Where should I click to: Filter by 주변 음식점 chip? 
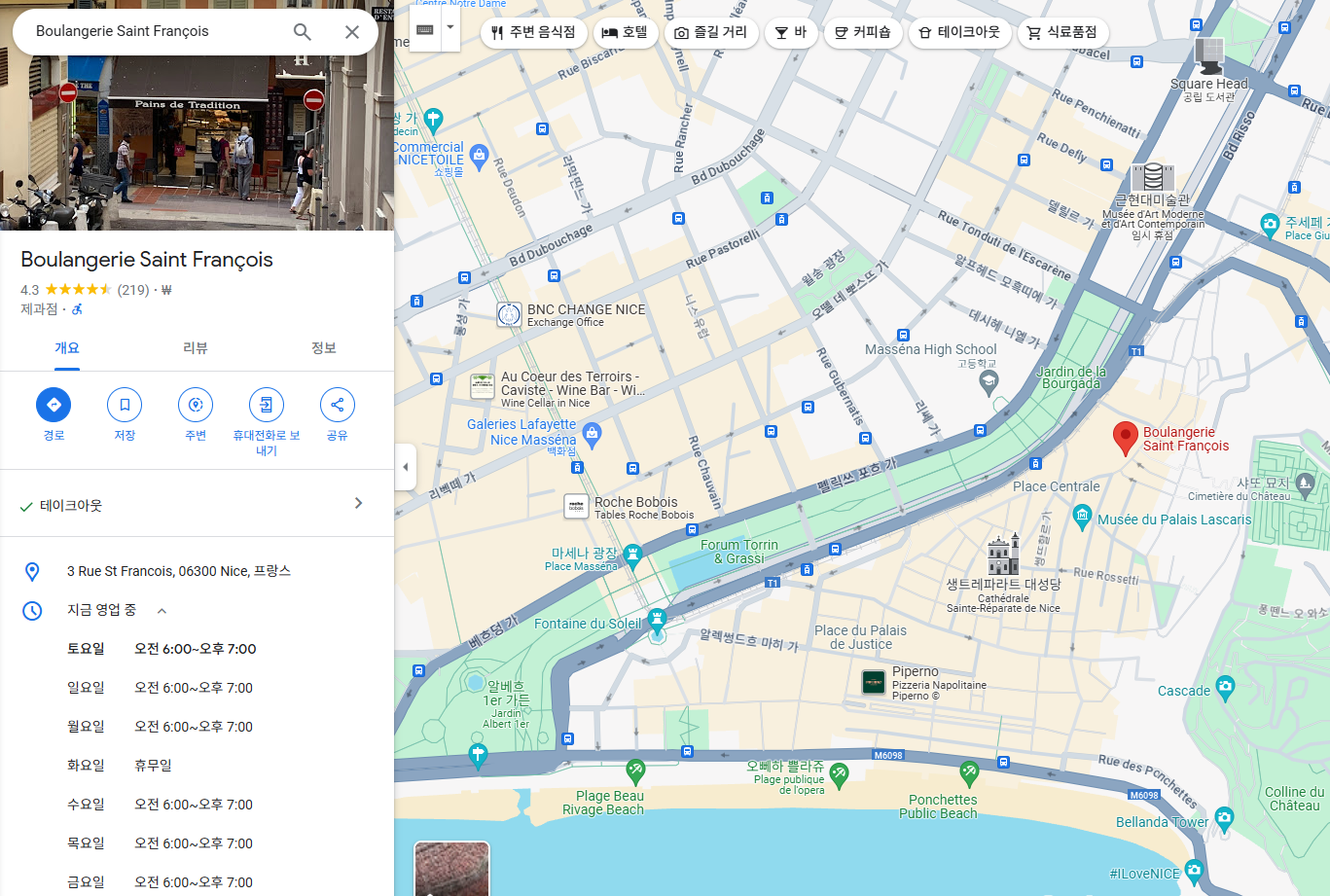point(533,32)
